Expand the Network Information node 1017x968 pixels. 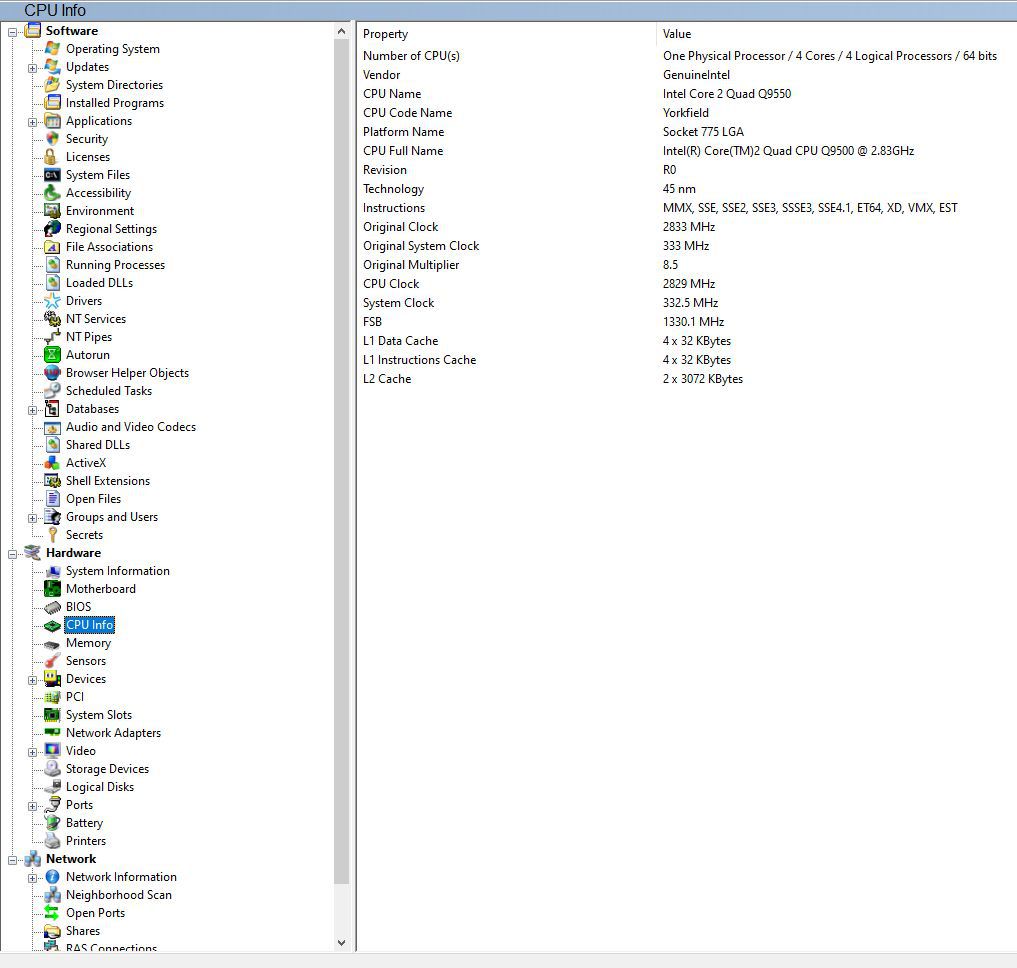(32, 878)
